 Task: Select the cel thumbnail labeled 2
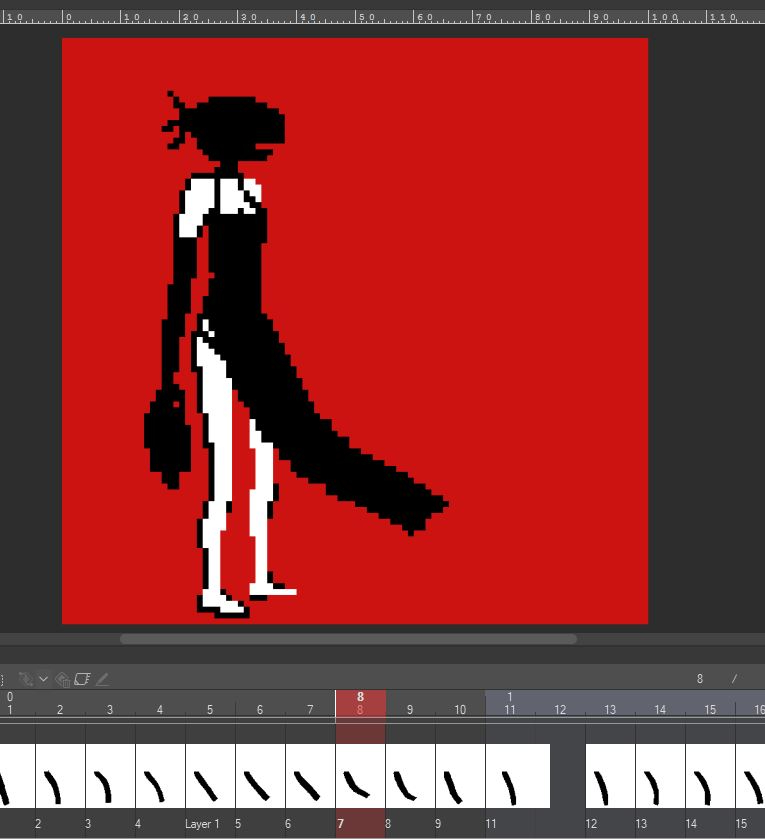[60, 776]
